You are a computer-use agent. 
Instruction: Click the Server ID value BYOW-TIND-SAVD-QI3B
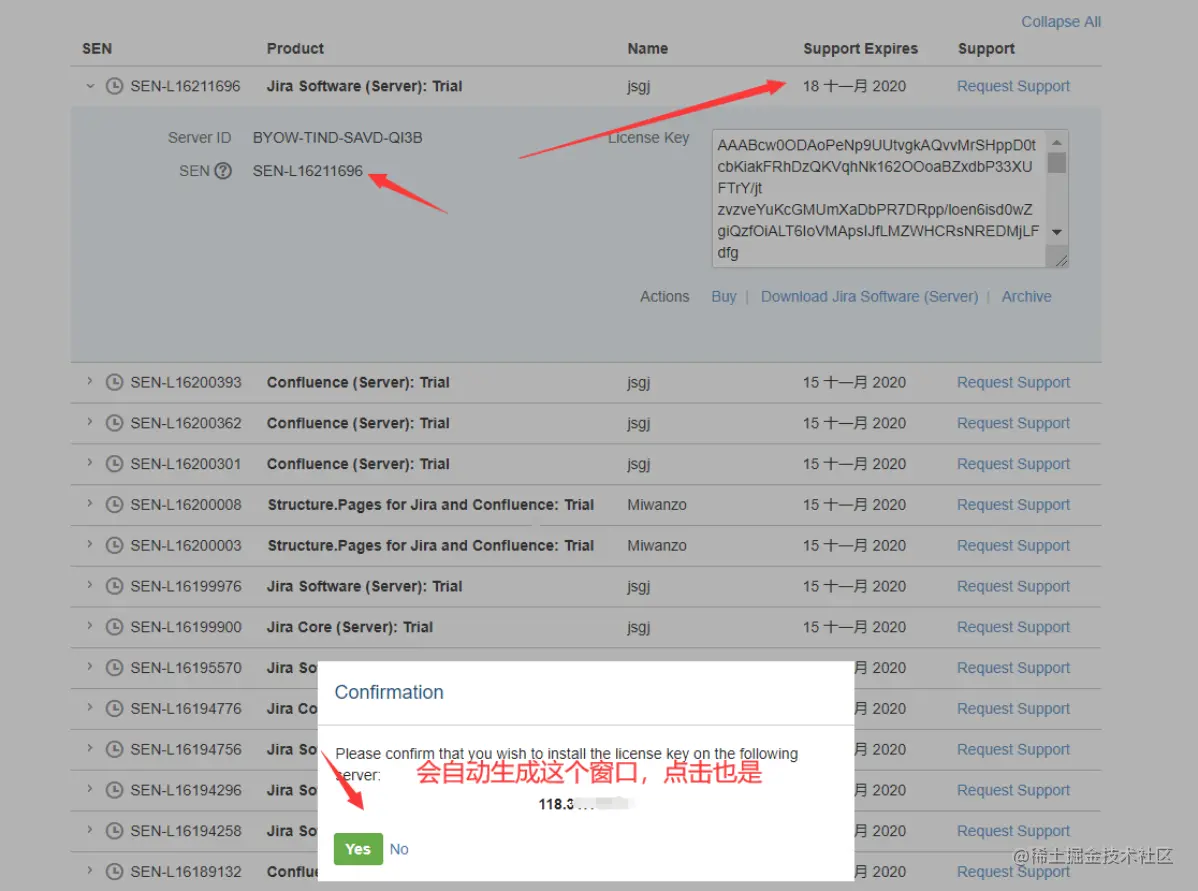(338, 138)
